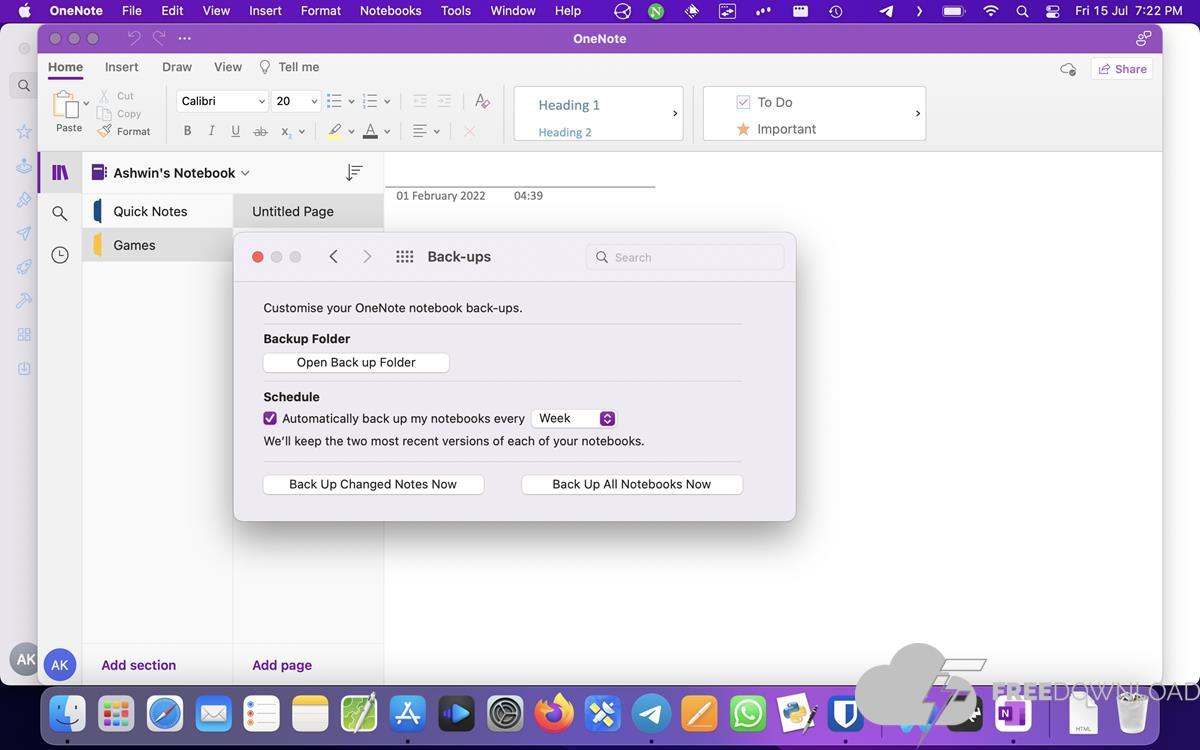
Task: Show recent notes clock icon
Action: pos(60,255)
